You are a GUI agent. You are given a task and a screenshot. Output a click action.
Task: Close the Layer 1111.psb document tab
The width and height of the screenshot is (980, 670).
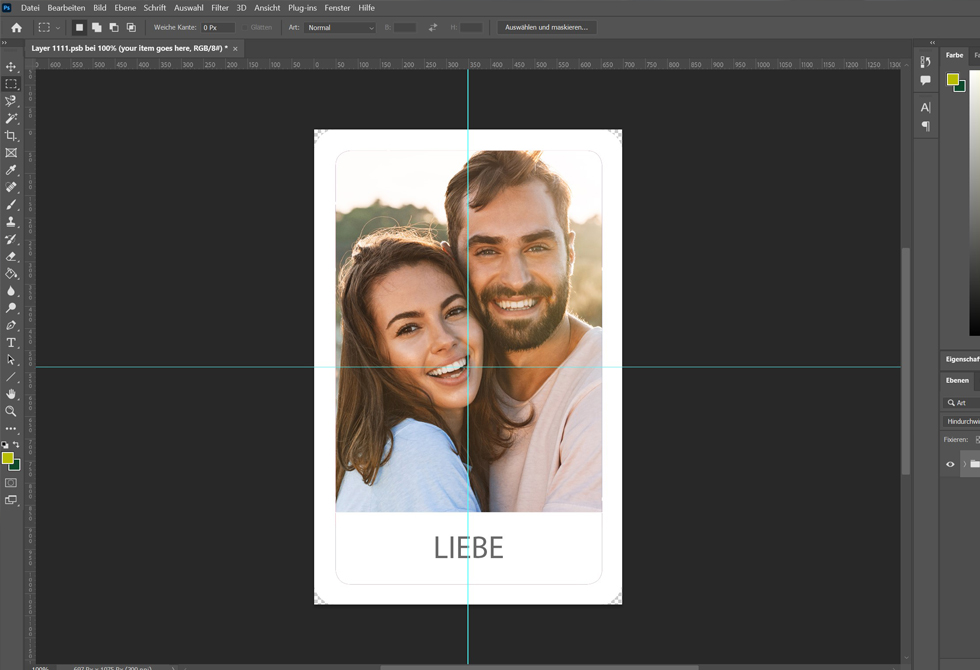(235, 49)
